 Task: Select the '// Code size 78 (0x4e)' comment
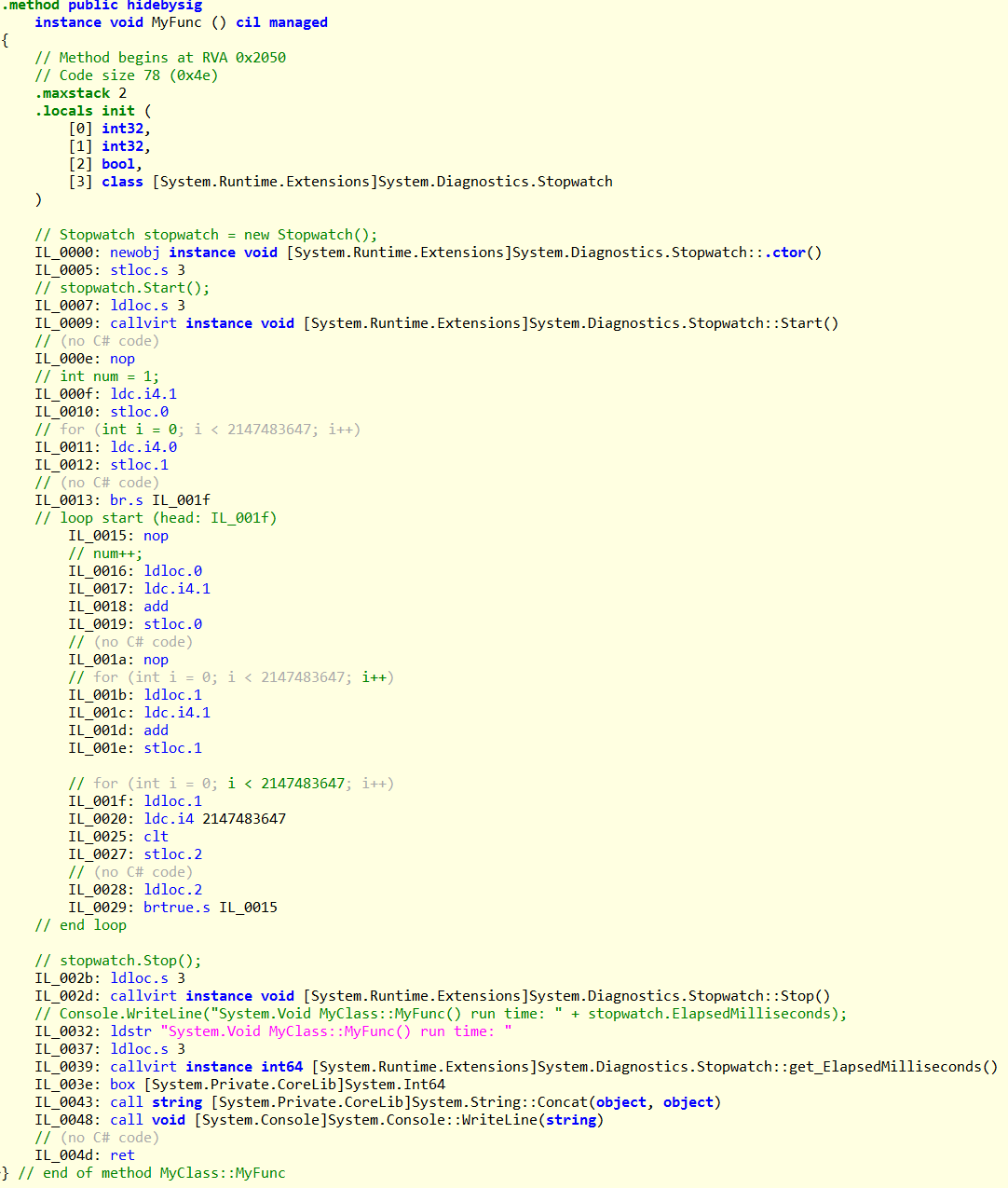127,75
